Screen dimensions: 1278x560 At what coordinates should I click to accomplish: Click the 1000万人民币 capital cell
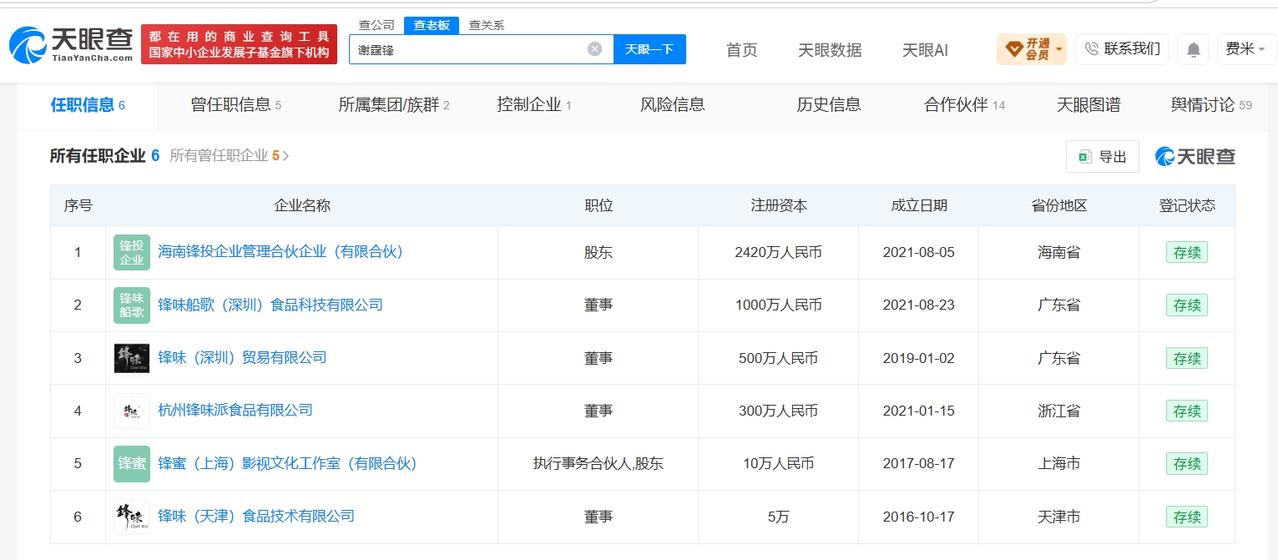(x=778, y=305)
